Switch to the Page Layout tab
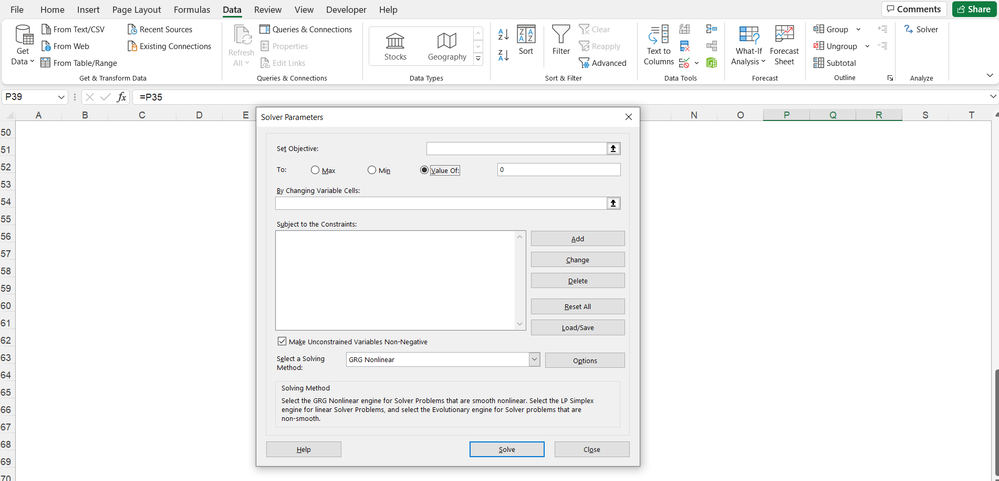Viewport: 999px width, 481px height. tap(136, 10)
